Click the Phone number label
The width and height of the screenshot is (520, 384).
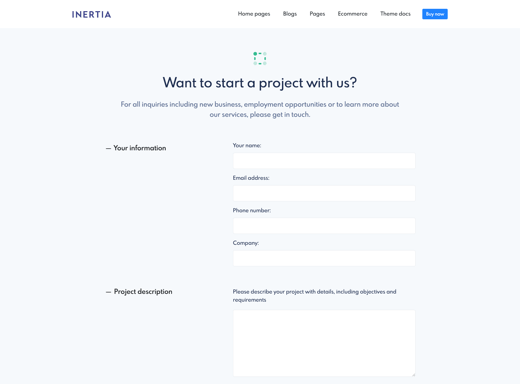coord(252,210)
